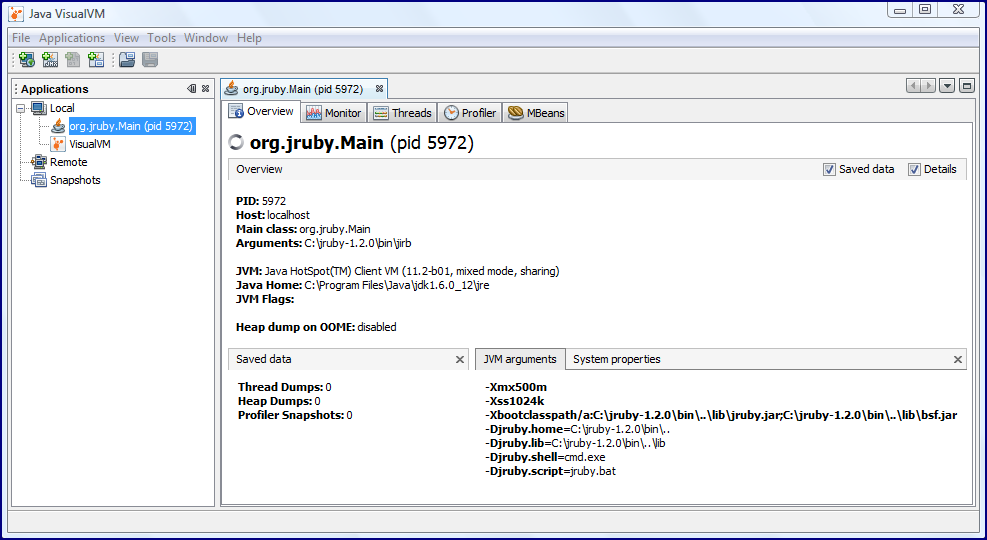Click the -Xmx500m argument
Viewport: 987px width, 540px height.
pos(516,387)
